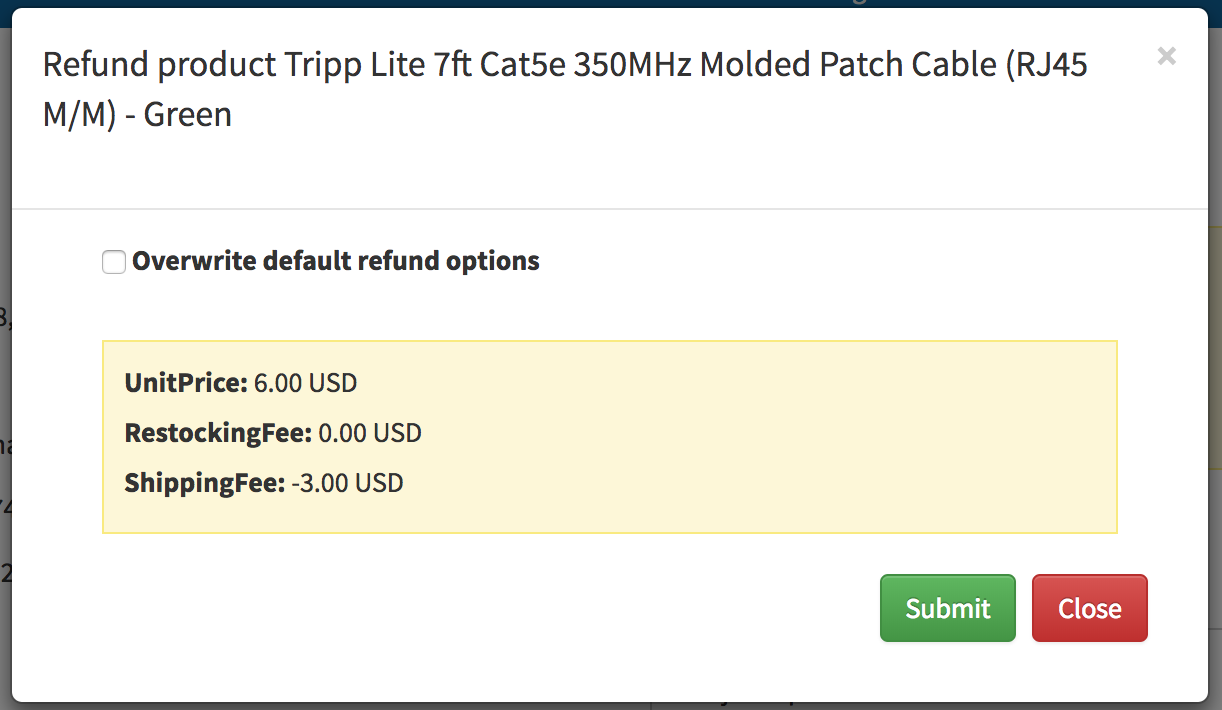
Task: Click the RestockingFee label
Action: tap(219, 433)
